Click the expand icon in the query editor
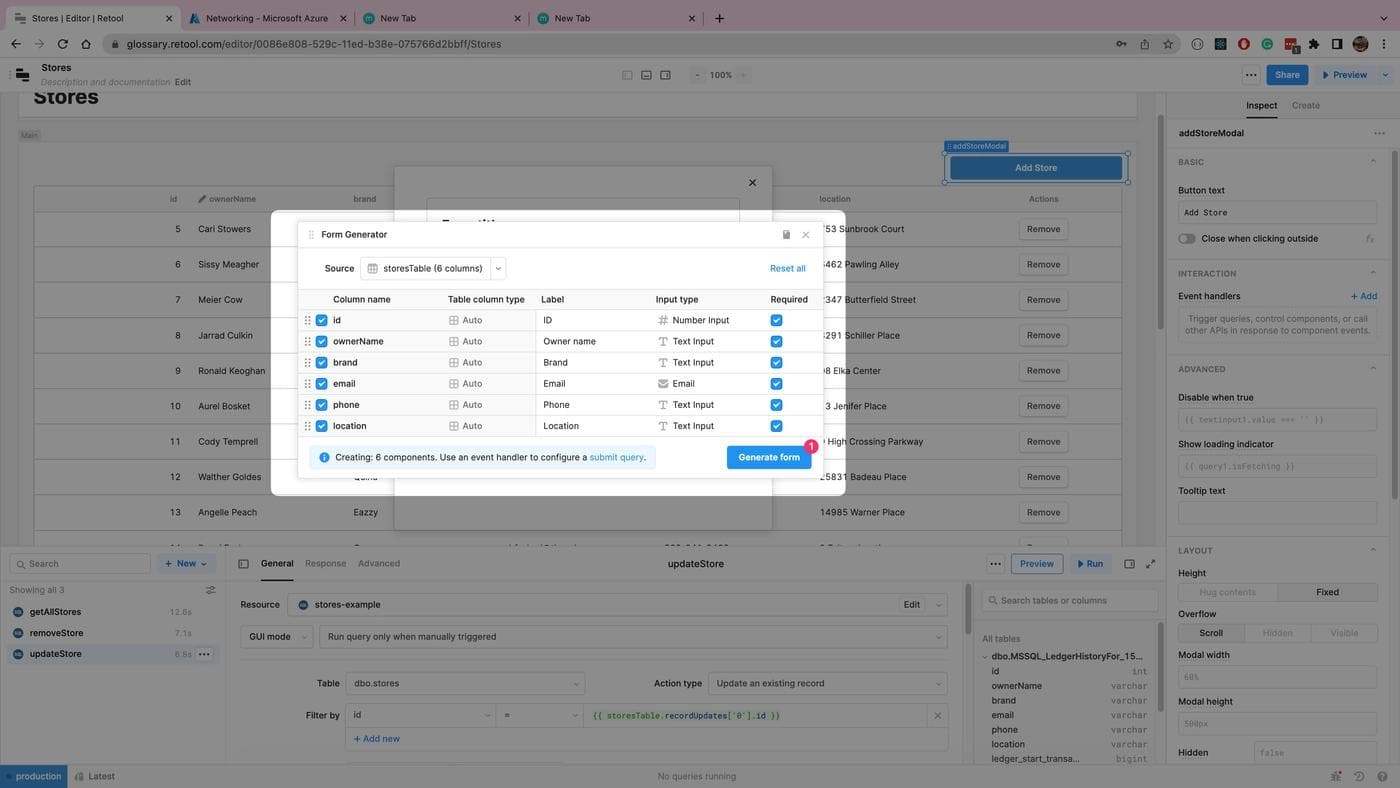The width and height of the screenshot is (1400, 788). 1150,564
